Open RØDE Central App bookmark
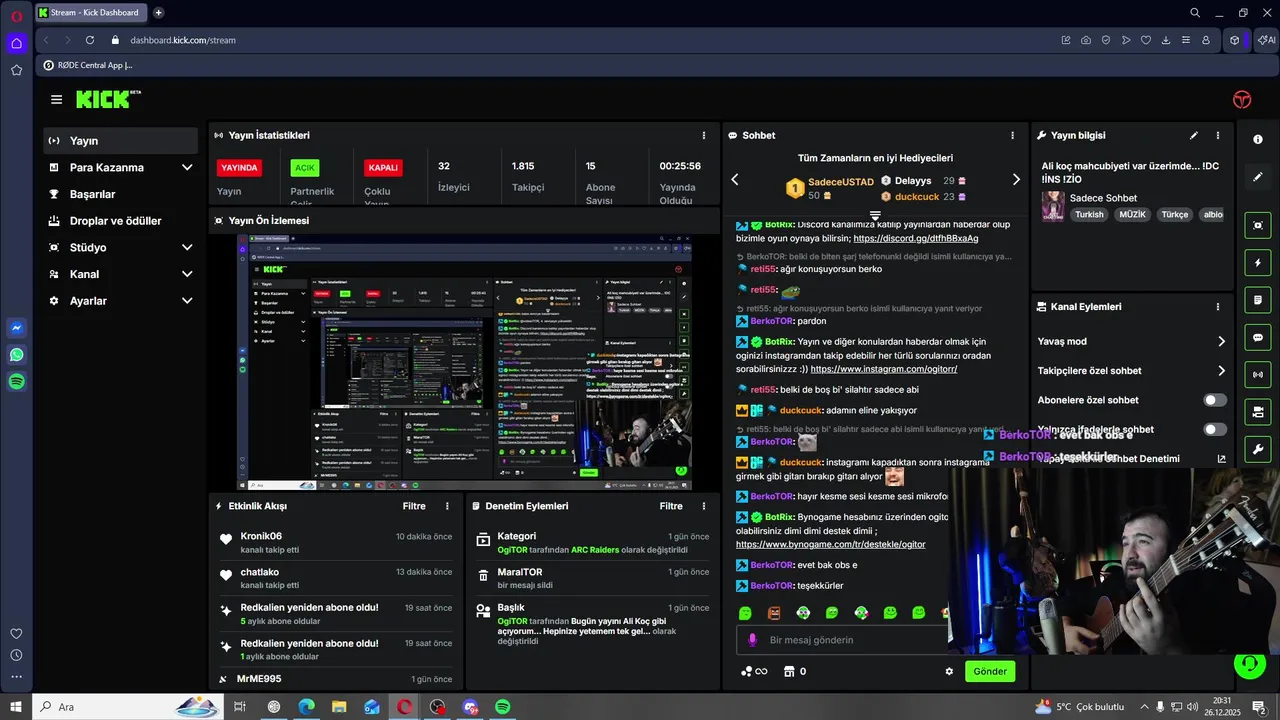The width and height of the screenshot is (1280, 720). (87, 65)
